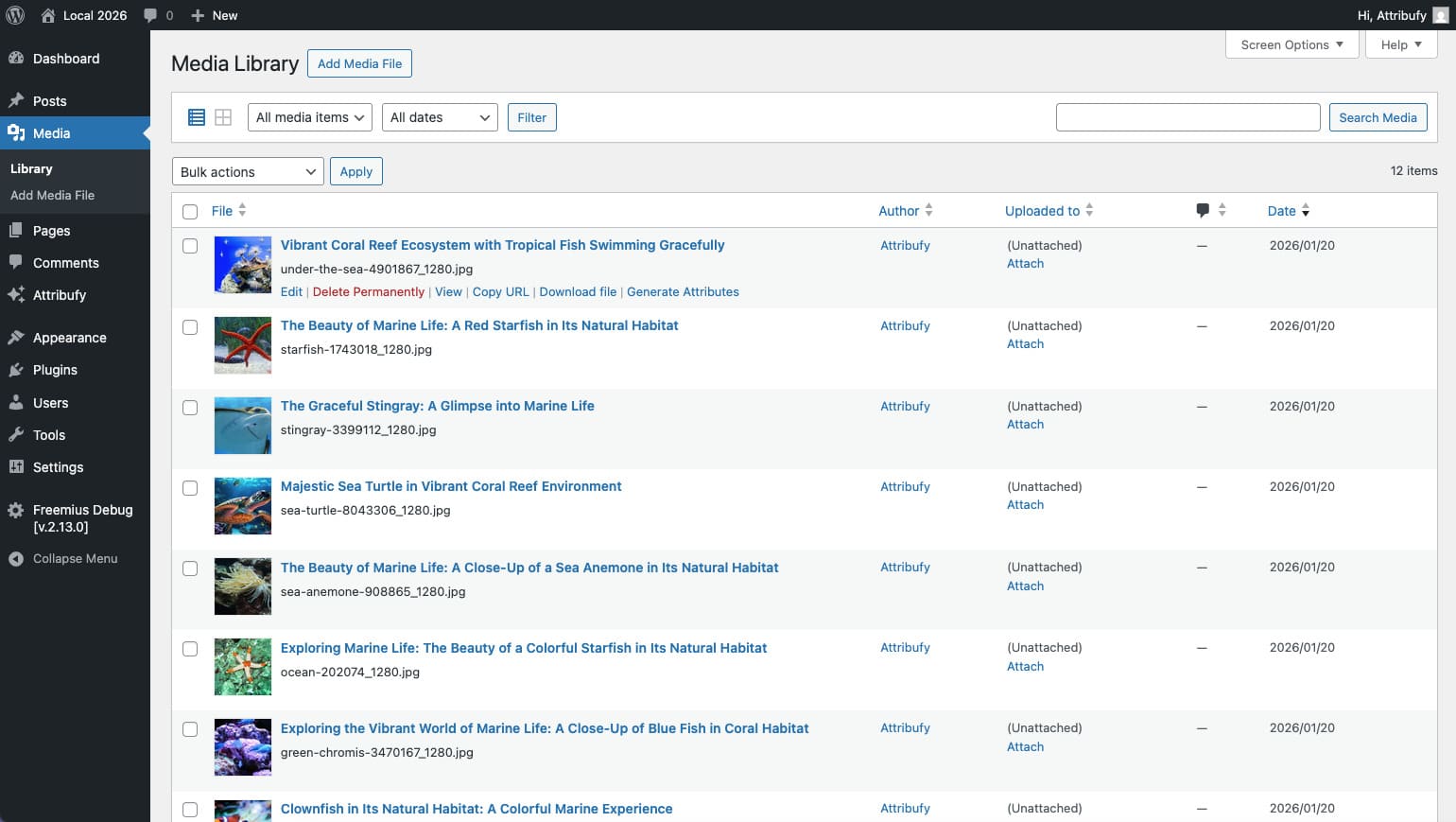Screen dimensions: 1456x822
Task: Open the Users panel from the sidebar
Action: click(x=48, y=403)
